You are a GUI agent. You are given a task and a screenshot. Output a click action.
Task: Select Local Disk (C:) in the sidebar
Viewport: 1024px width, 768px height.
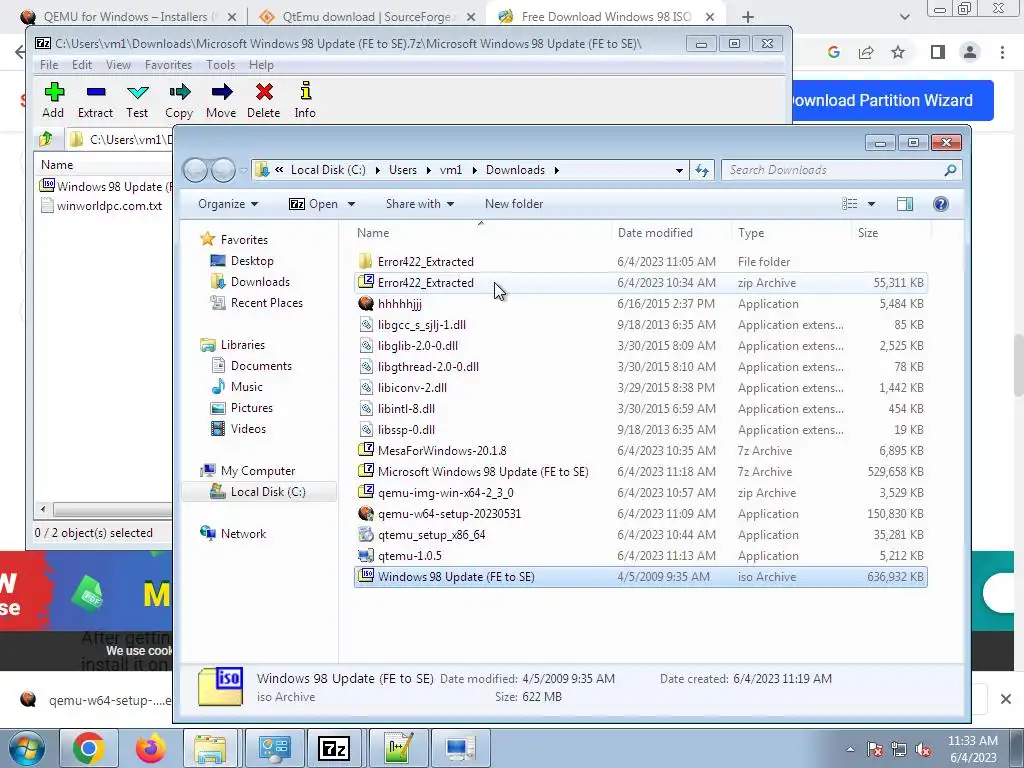[x=258, y=492]
